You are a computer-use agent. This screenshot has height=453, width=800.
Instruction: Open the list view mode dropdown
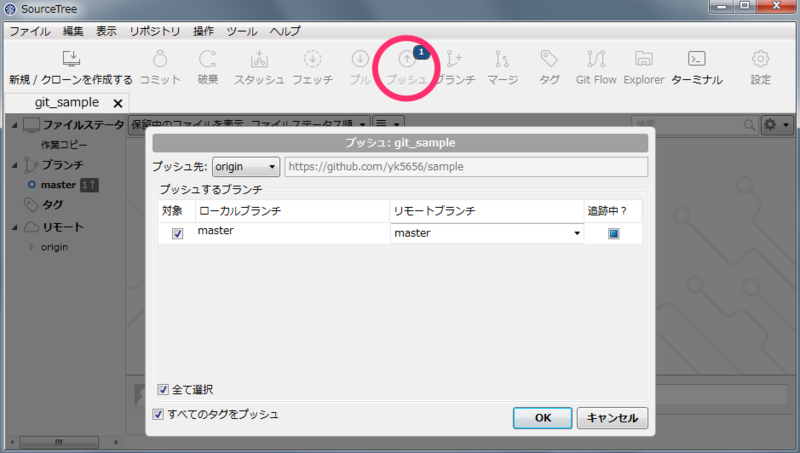388,123
